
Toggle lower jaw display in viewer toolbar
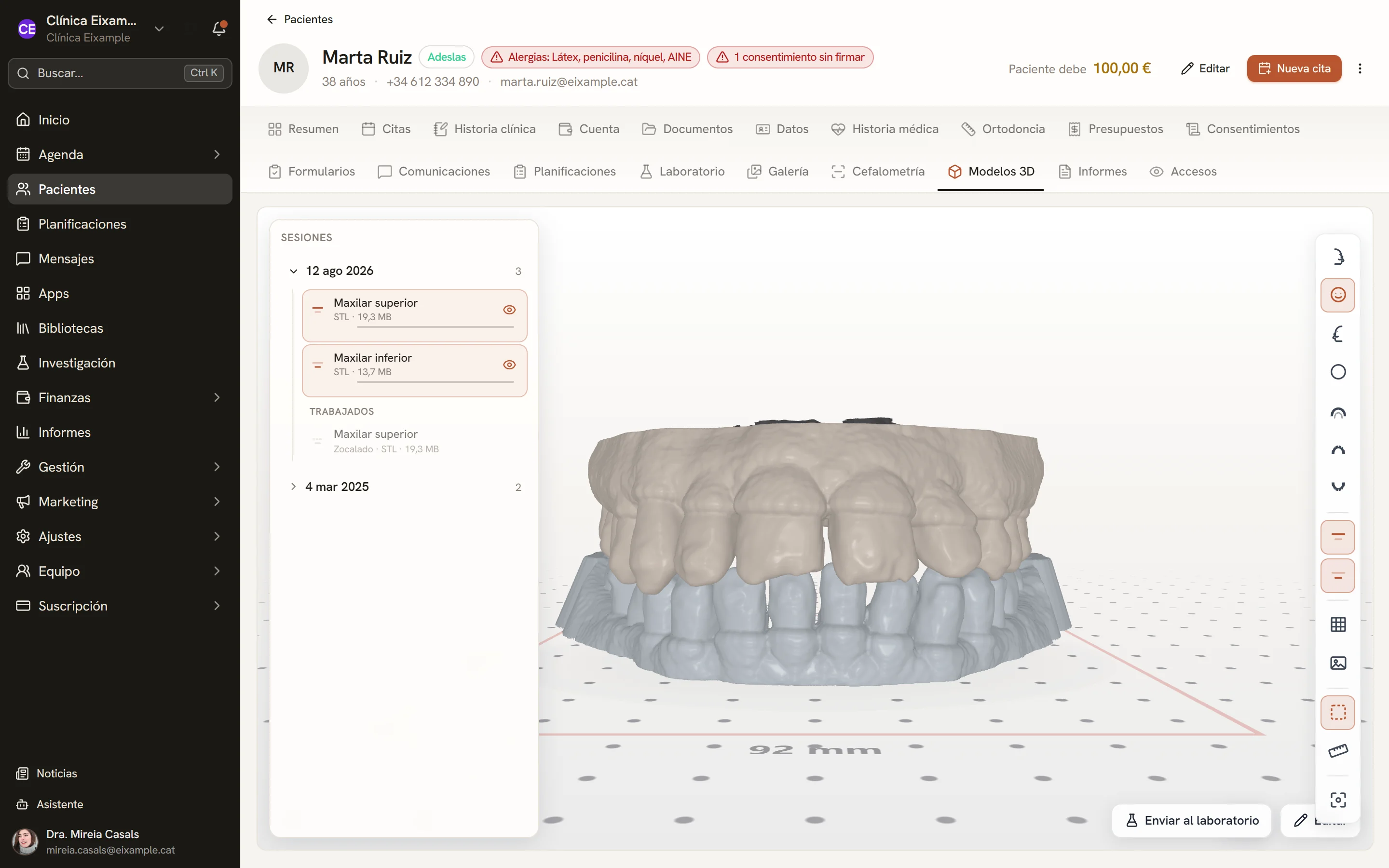click(x=1337, y=576)
